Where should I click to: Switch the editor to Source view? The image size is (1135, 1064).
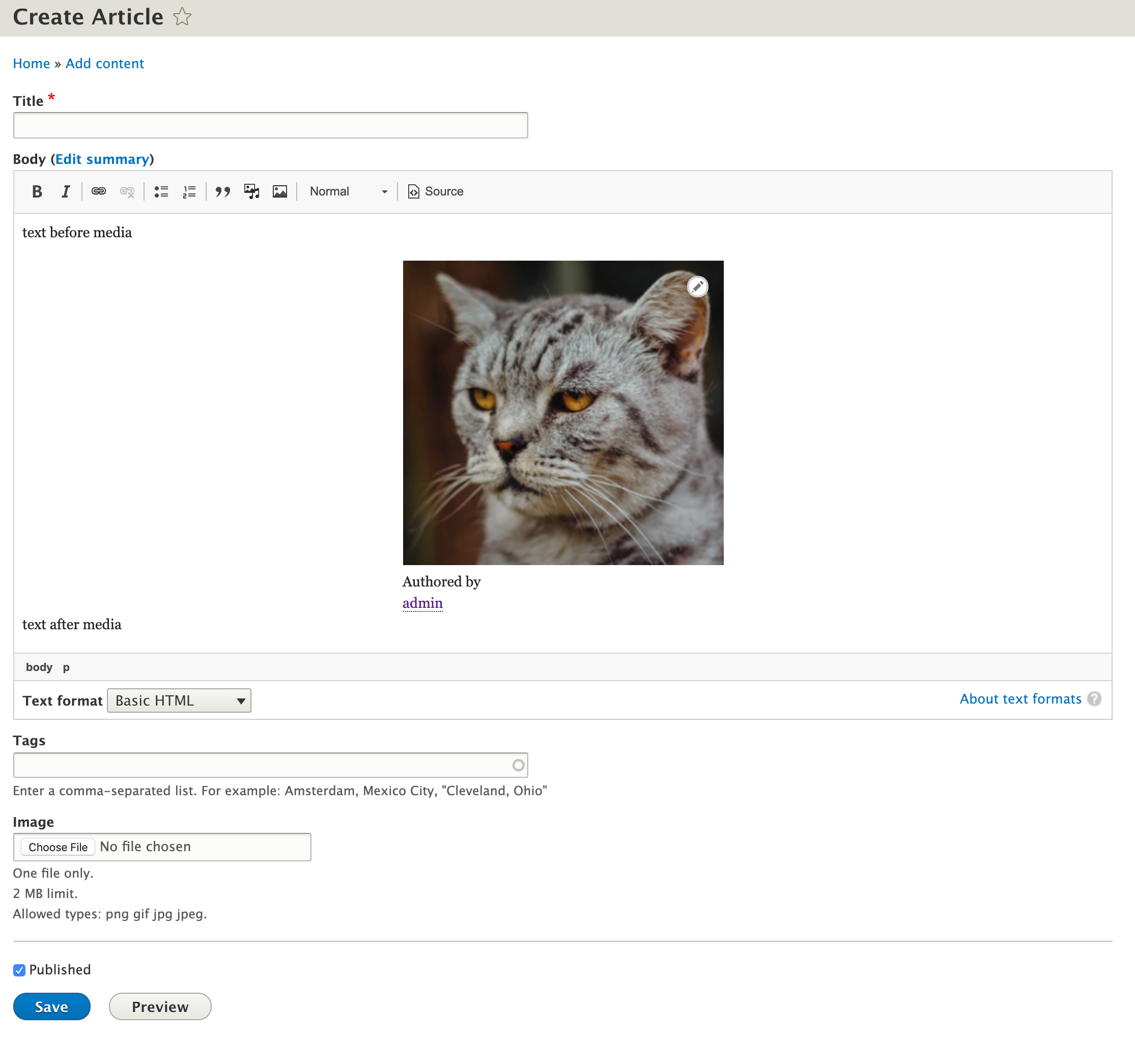[435, 191]
